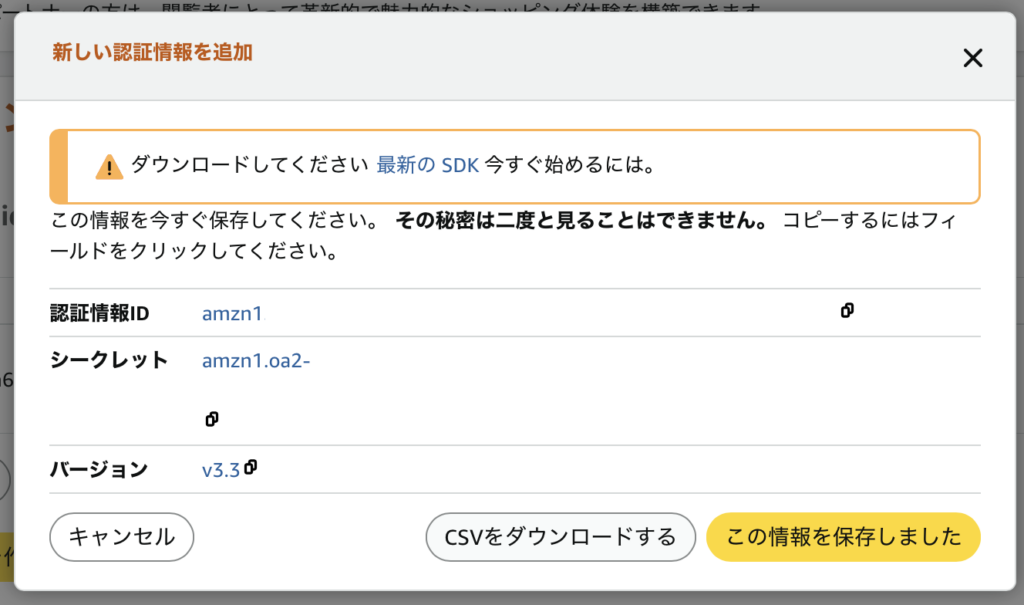This screenshot has width=1024, height=605.
Task: Copy the version using the icon beside v3.3
Action: [x=251, y=467]
